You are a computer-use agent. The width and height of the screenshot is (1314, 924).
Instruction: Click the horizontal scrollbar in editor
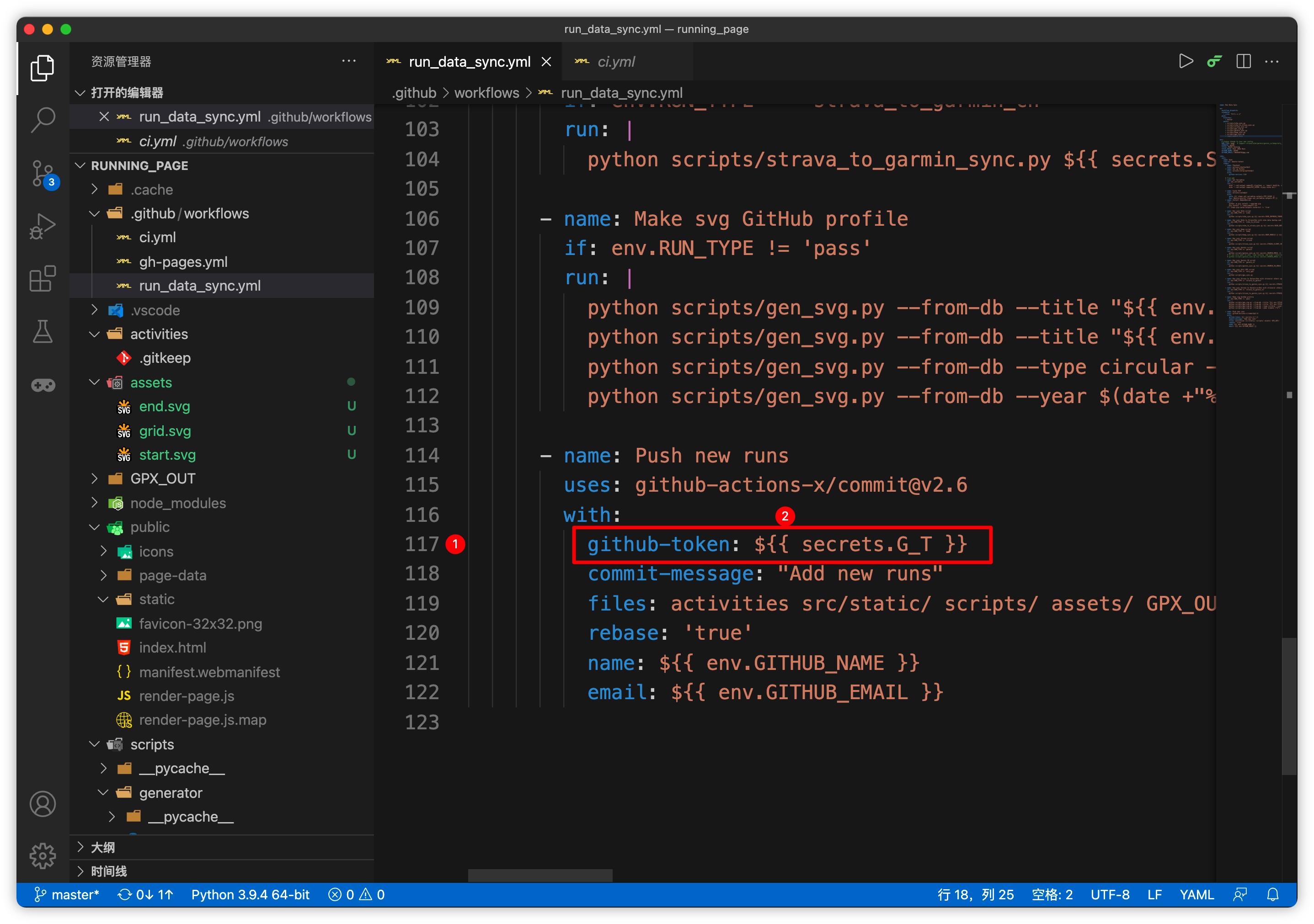click(x=539, y=876)
